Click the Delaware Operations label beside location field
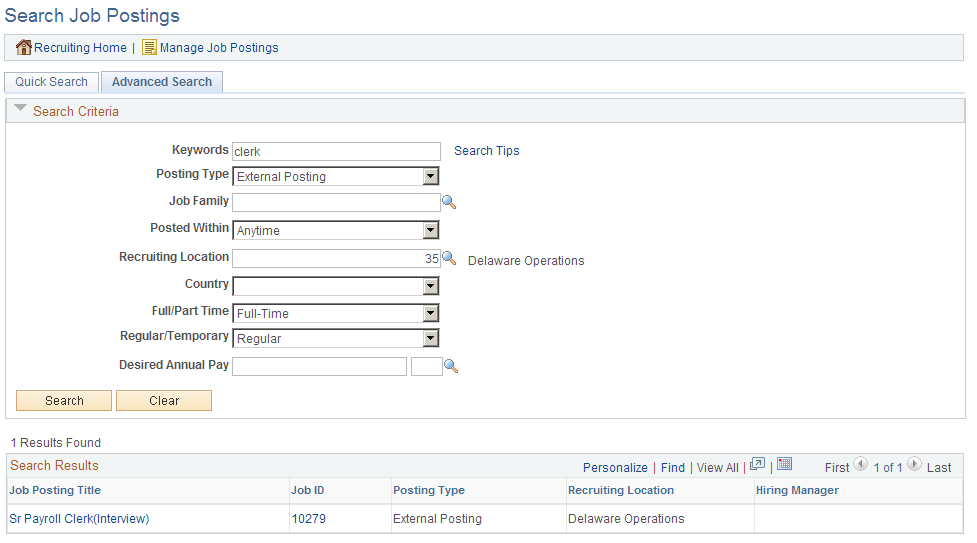The width and height of the screenshot is (977, 543). pos(526,261)
